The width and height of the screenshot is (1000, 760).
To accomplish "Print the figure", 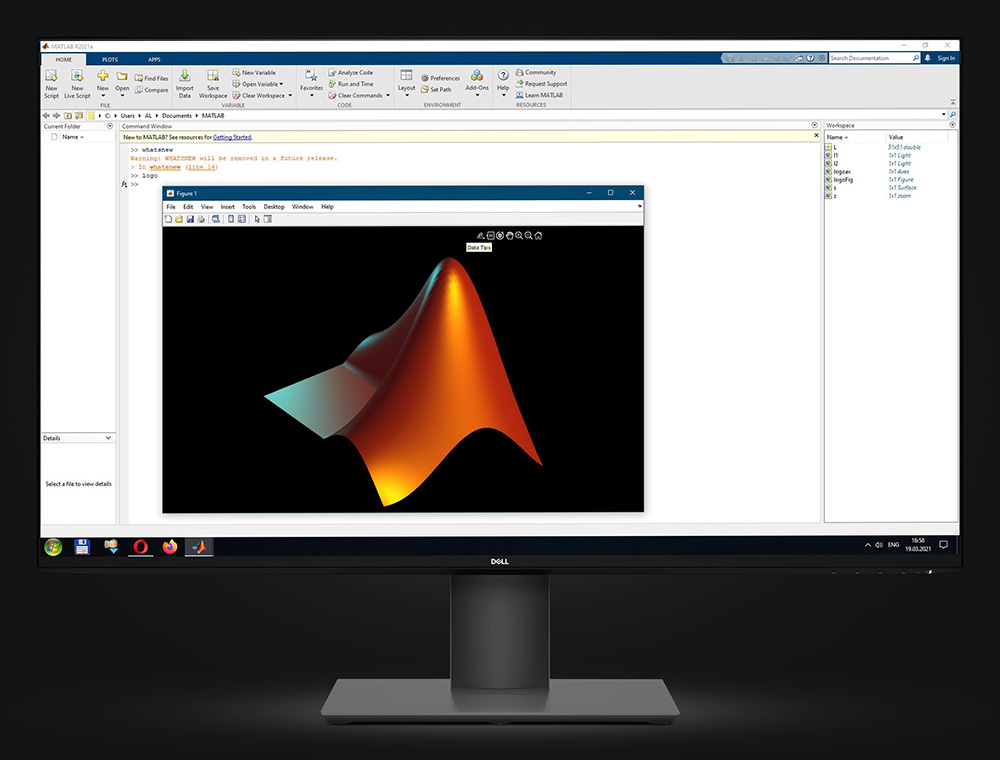I will coord(201,219).
